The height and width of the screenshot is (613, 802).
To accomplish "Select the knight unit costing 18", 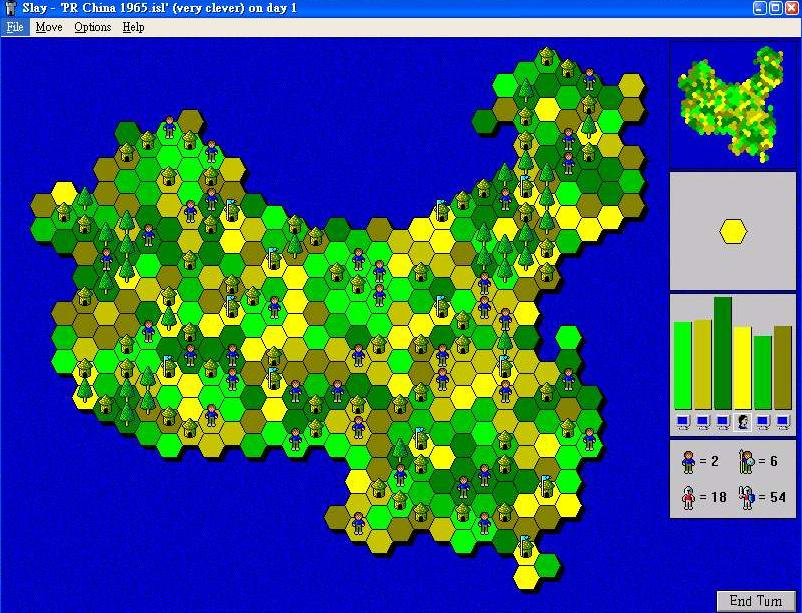I will pos(689,497).
